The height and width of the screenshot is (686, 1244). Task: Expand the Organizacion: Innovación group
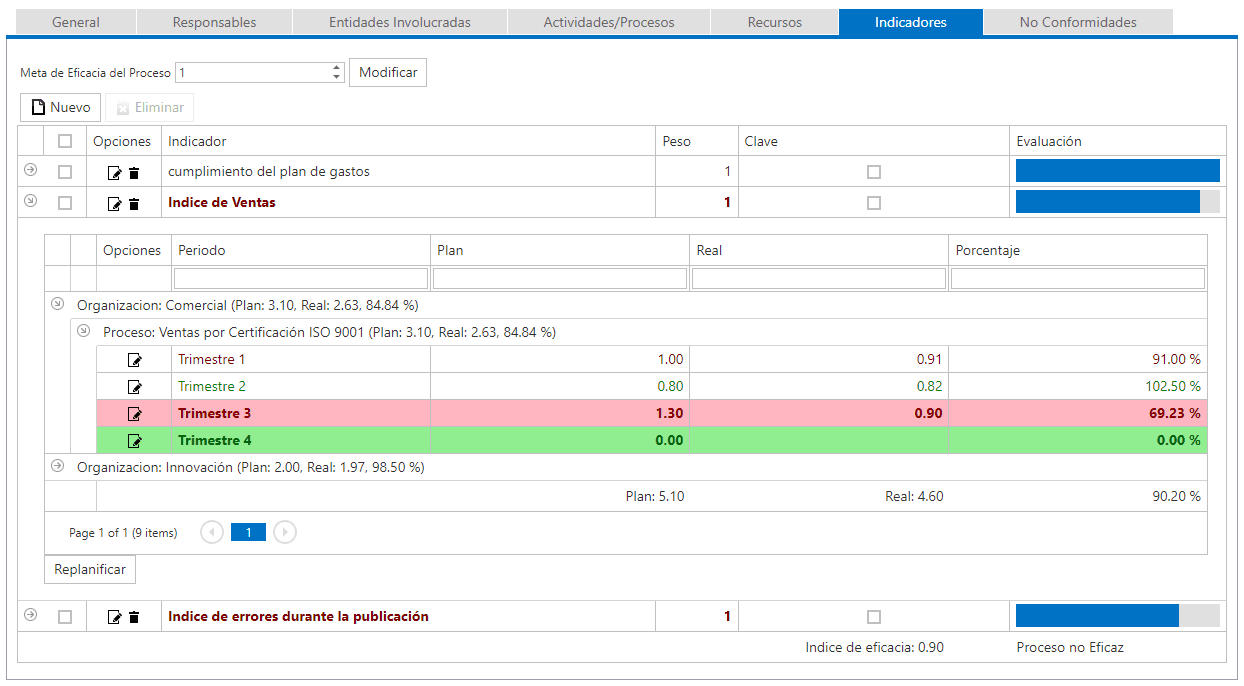point(57,466)
